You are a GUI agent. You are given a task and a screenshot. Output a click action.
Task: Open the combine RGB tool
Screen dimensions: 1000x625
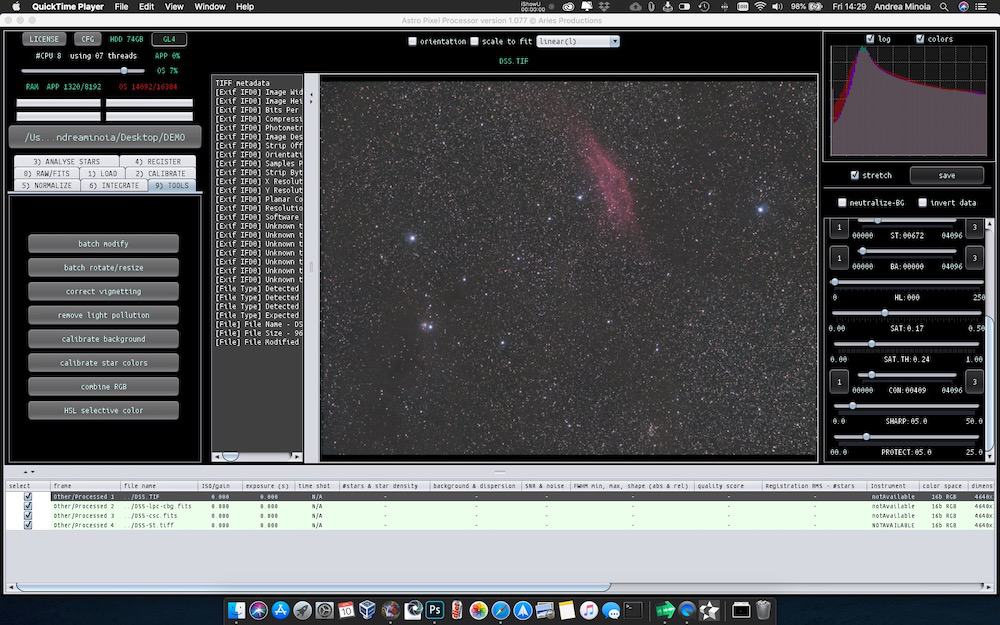tap(105, 386)
